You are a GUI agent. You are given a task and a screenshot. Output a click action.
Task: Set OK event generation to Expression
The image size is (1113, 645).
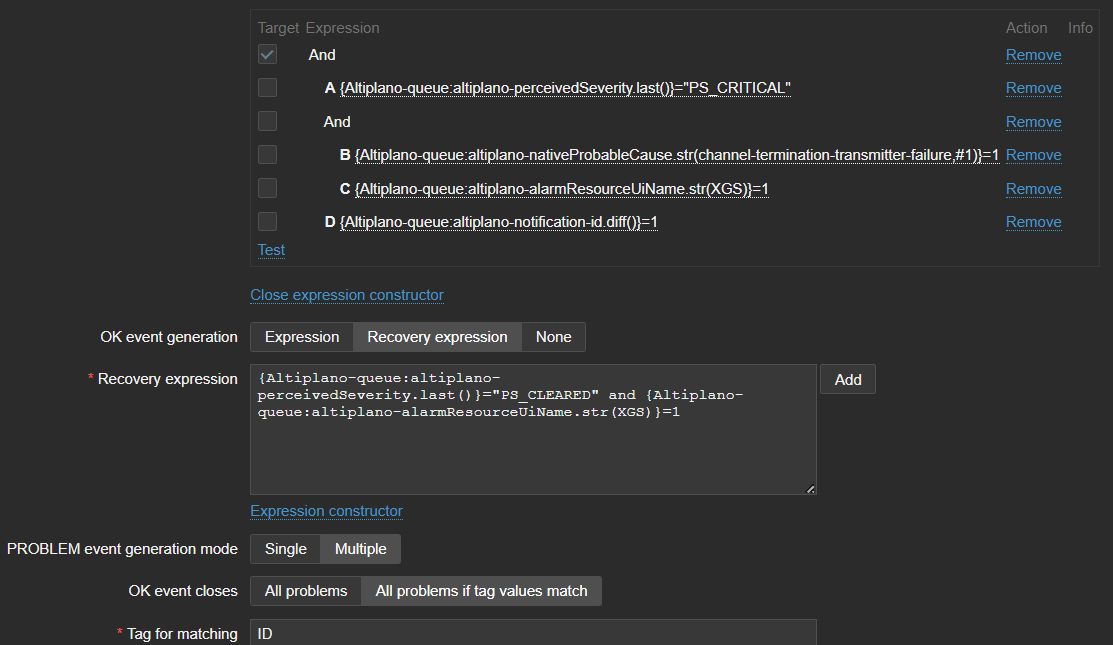pyautogui.click(x=302, y=337)
